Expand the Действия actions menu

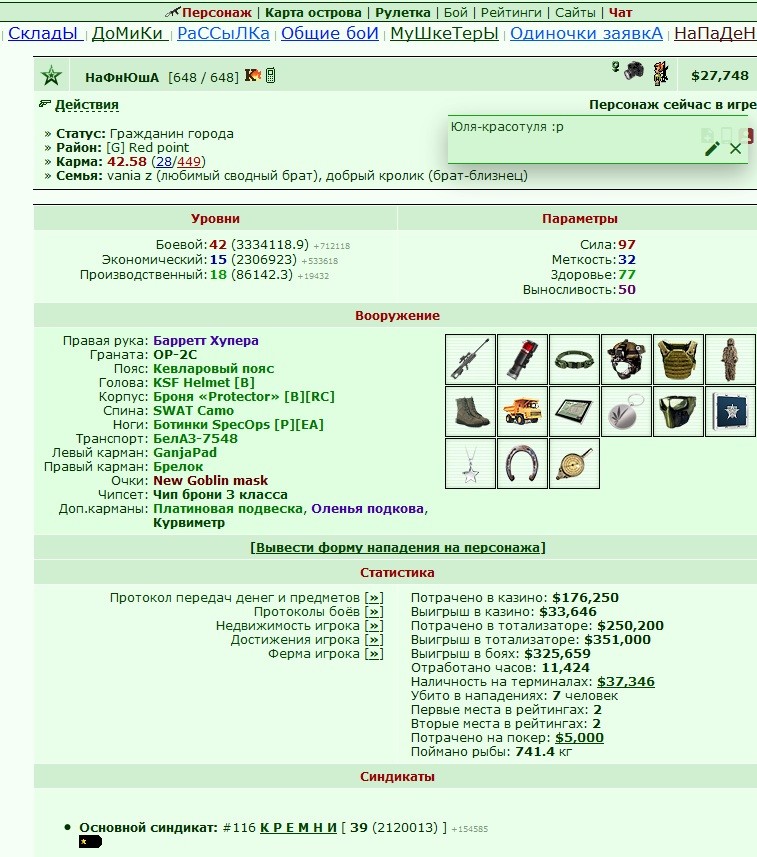click(x=86, y=104)
